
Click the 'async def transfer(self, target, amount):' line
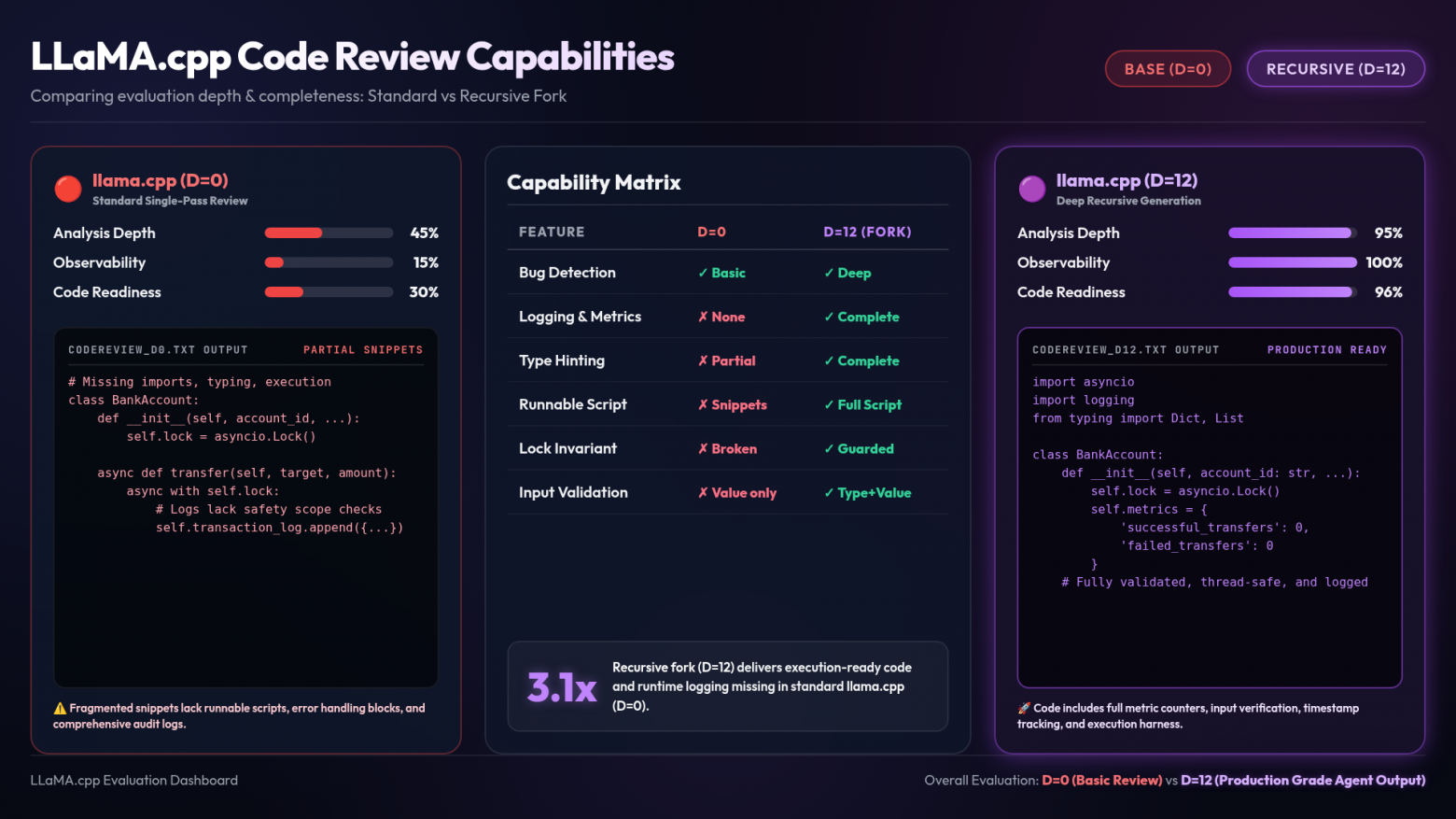247,473
